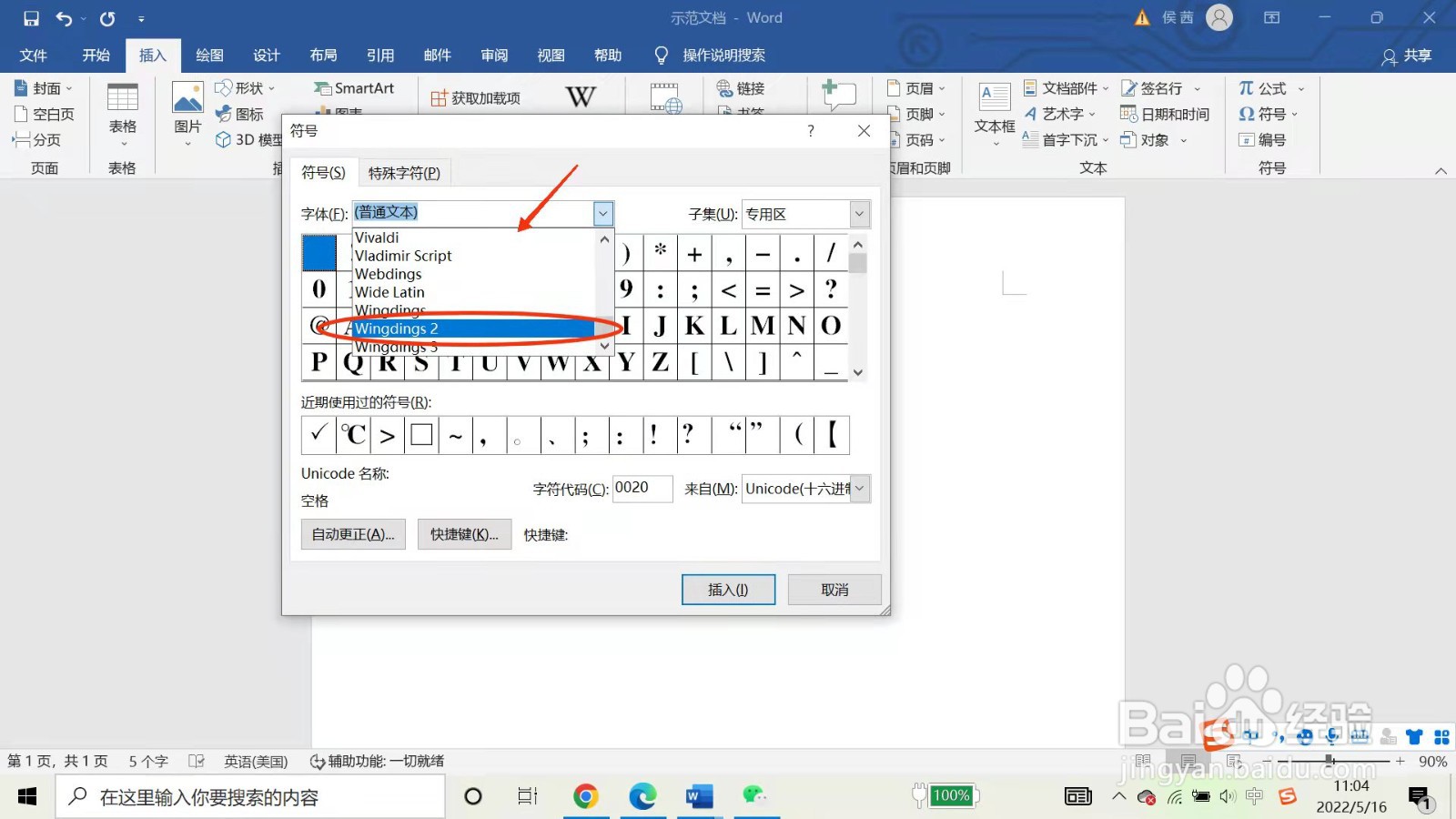The width and height of the screenshot is (1456, 819).
Task: Open the Layout (布局) ribbon tab
Action: [x=323, y=56]
